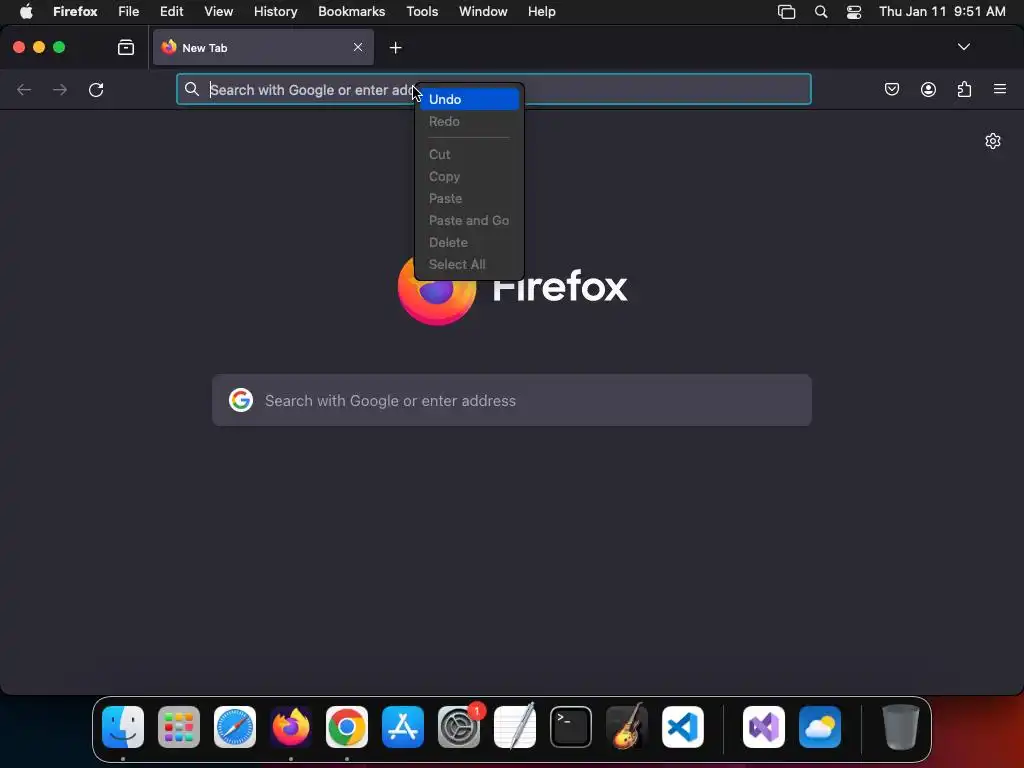Open the application hamburger menu

pyautogui.click(x=999, y=89)
